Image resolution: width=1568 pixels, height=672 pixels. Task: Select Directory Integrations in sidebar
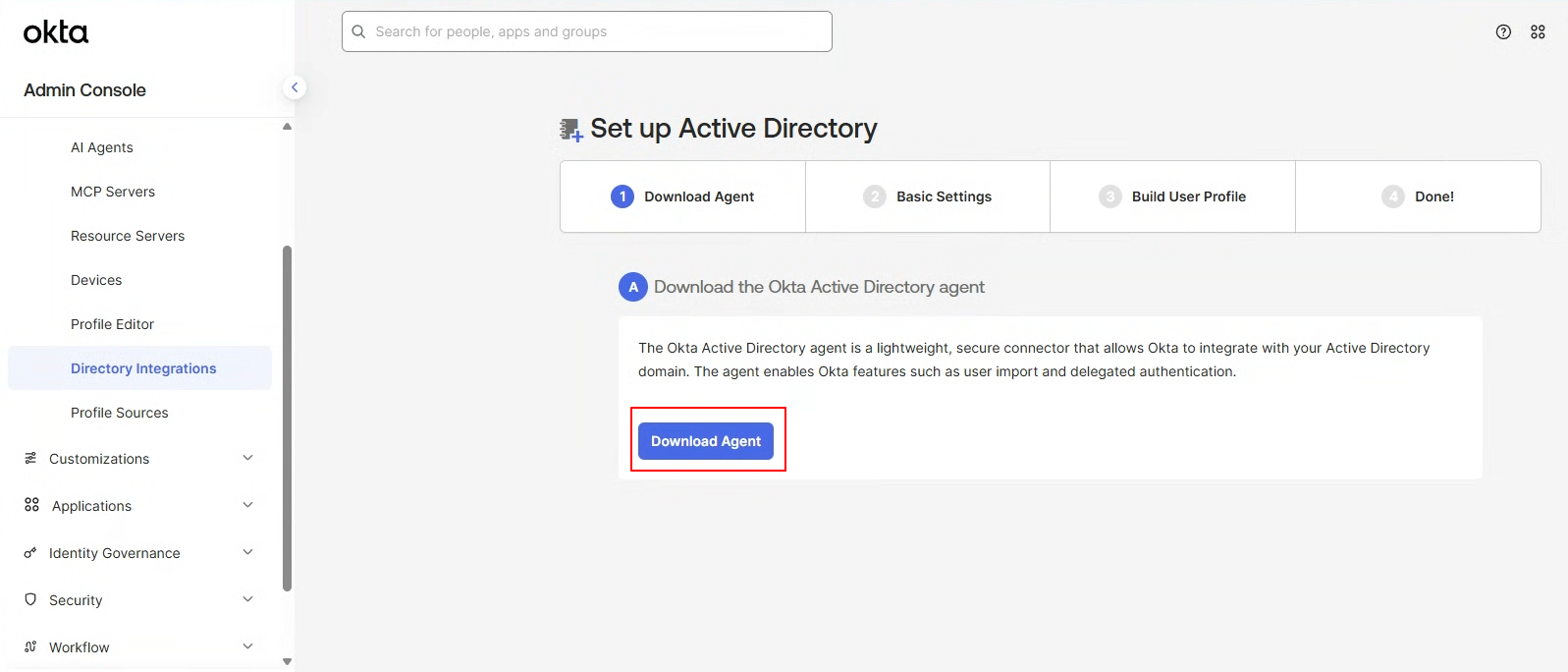click(x=139, y=368)
